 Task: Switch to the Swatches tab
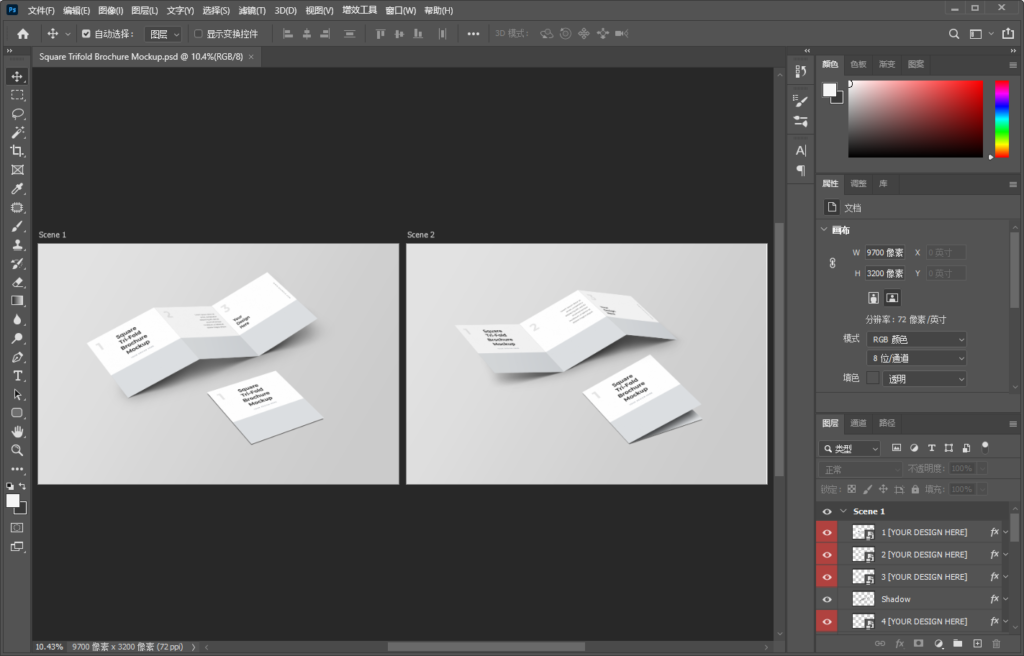pos(858,64)
